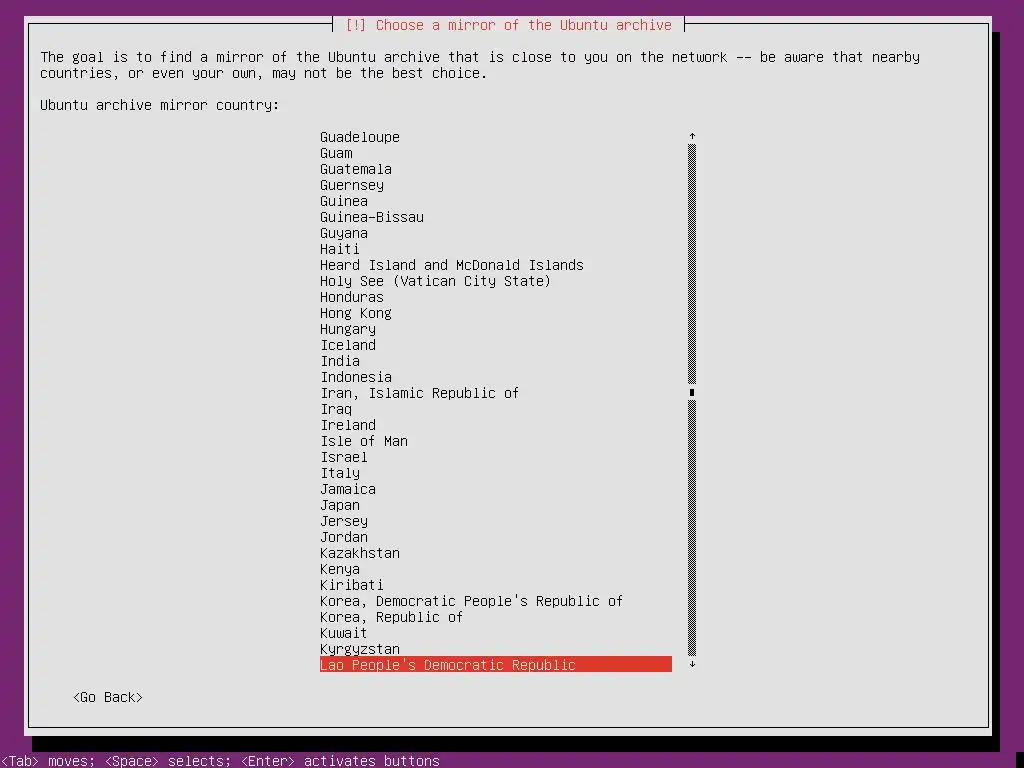1024x768 pixels.
Task: Choose Jordan in the list
Action: (x=344, y=537)
